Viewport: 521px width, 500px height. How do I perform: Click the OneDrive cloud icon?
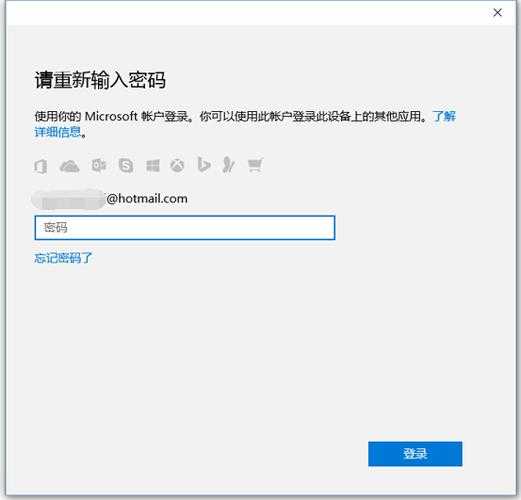click(69, 166)
